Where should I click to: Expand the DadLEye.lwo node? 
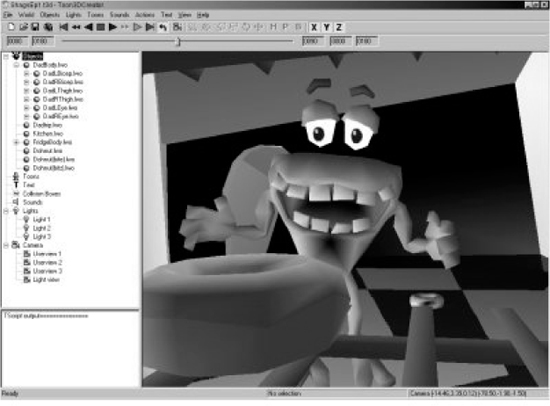26,108
